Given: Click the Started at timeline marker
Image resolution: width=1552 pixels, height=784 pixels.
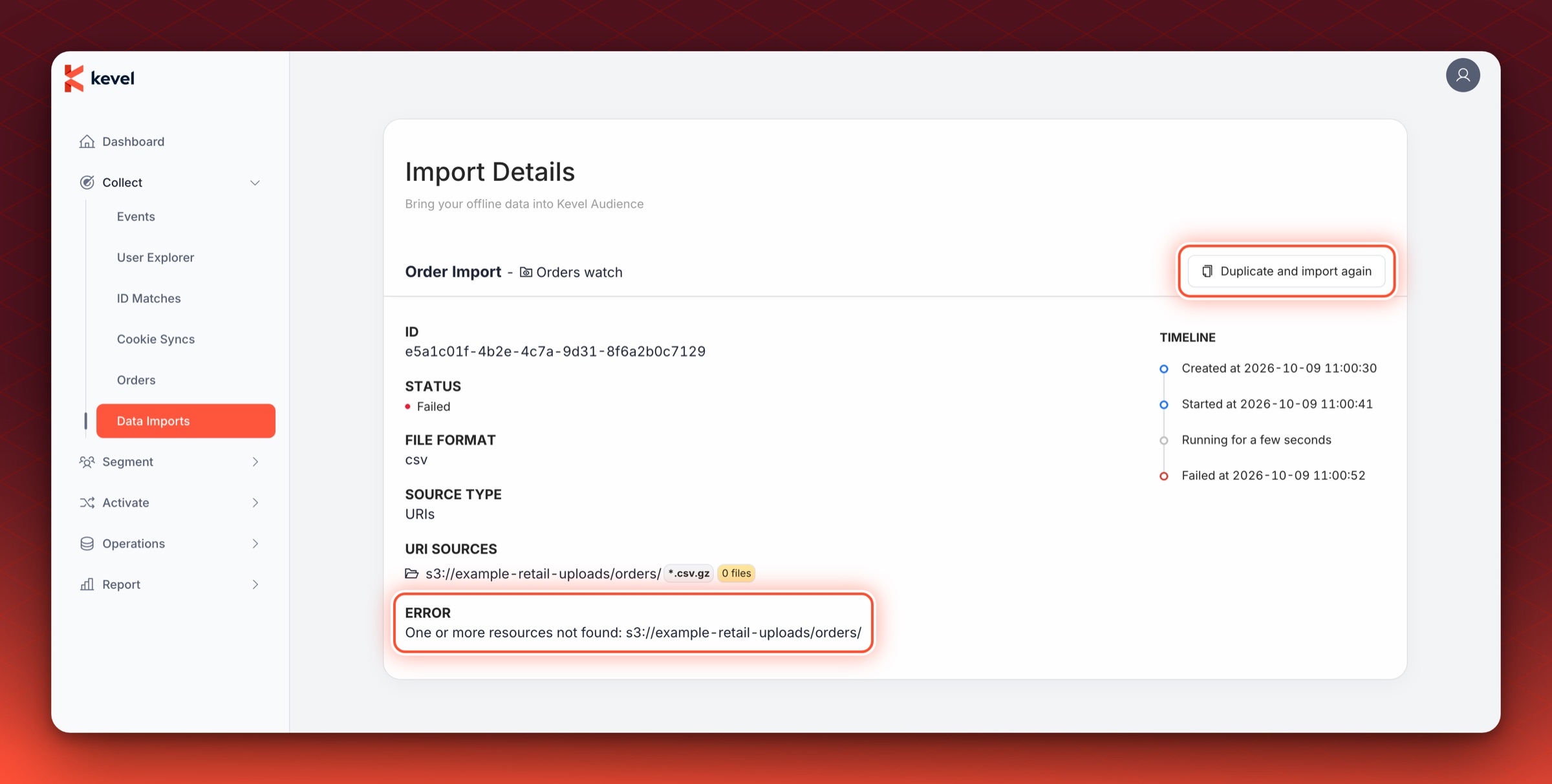Looking at the screenshot, I should [x=1163, y=405].
